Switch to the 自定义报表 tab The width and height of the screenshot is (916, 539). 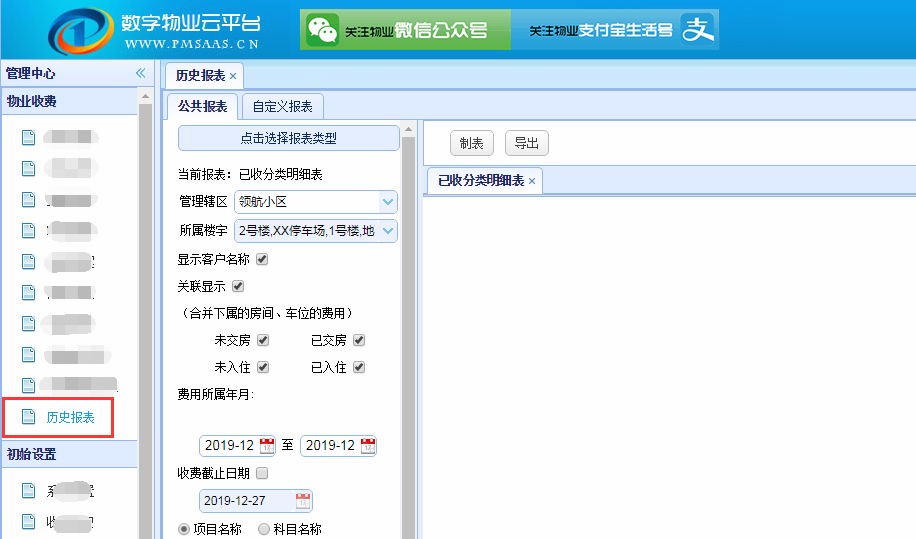282,107
